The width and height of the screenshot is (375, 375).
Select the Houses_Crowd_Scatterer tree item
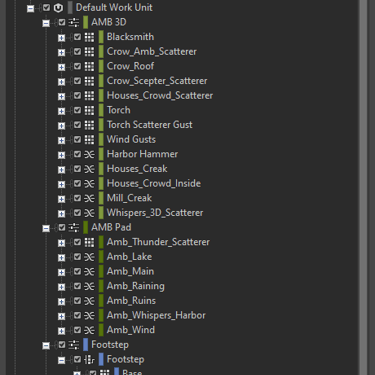pyautogui.click(x=160, y=96)
